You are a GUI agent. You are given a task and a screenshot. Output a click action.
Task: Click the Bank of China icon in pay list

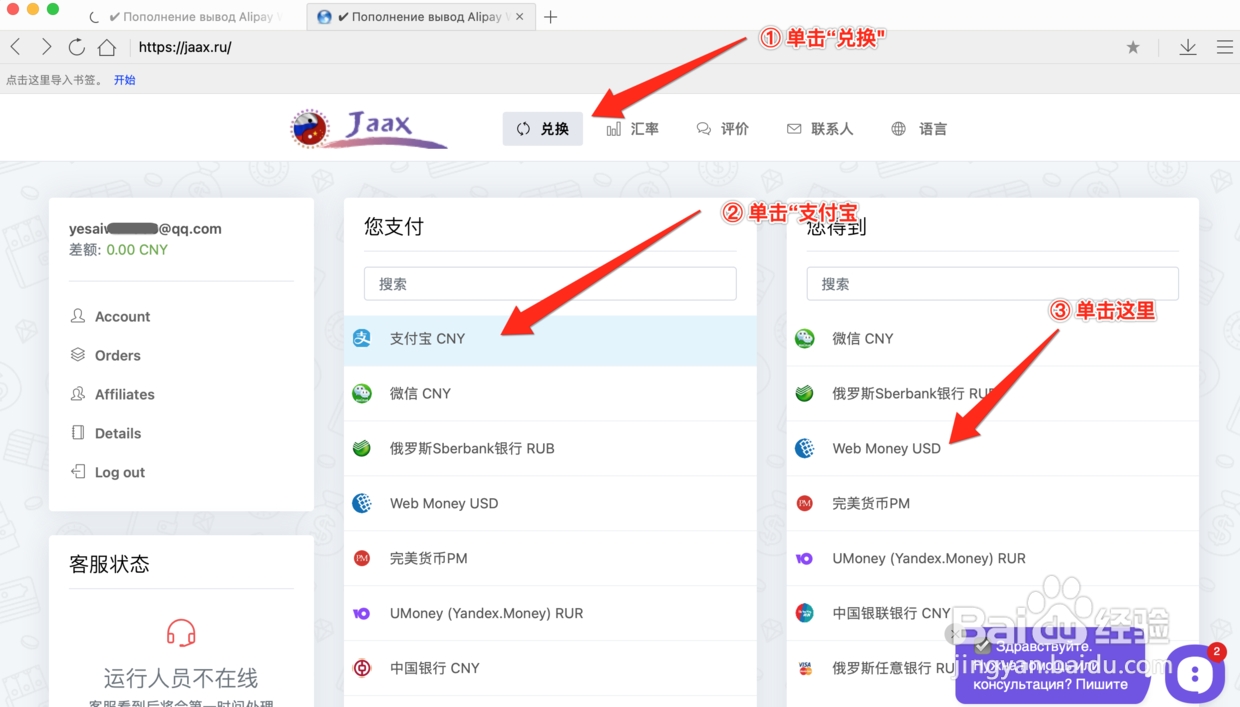(362, 668)
